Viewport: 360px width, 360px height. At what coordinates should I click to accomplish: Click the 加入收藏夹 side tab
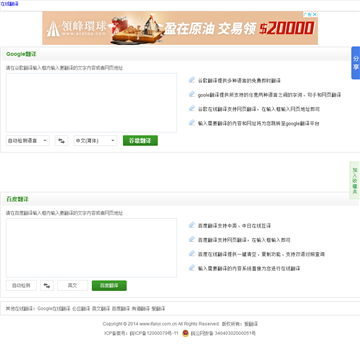355,180
